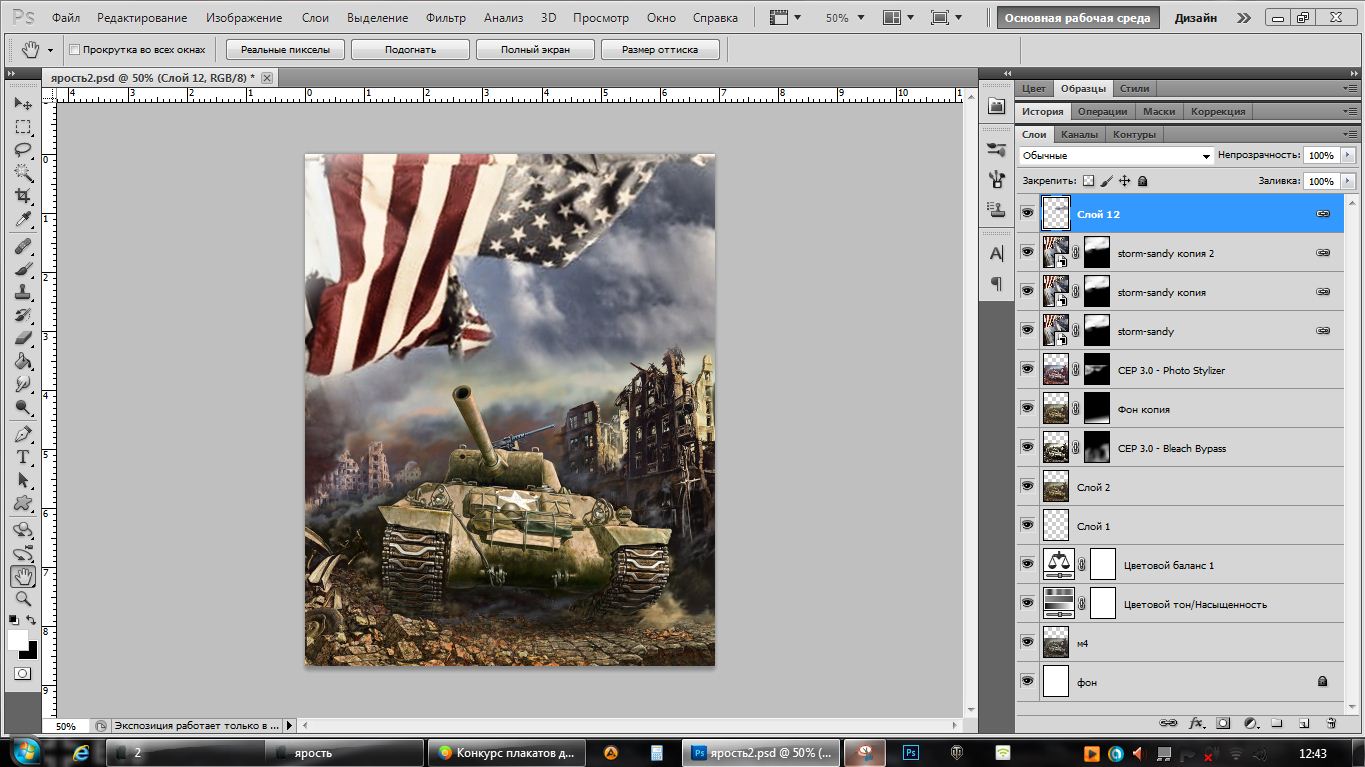Switch to the Стили tab
1365x767 pixels.
point(1134,88)
